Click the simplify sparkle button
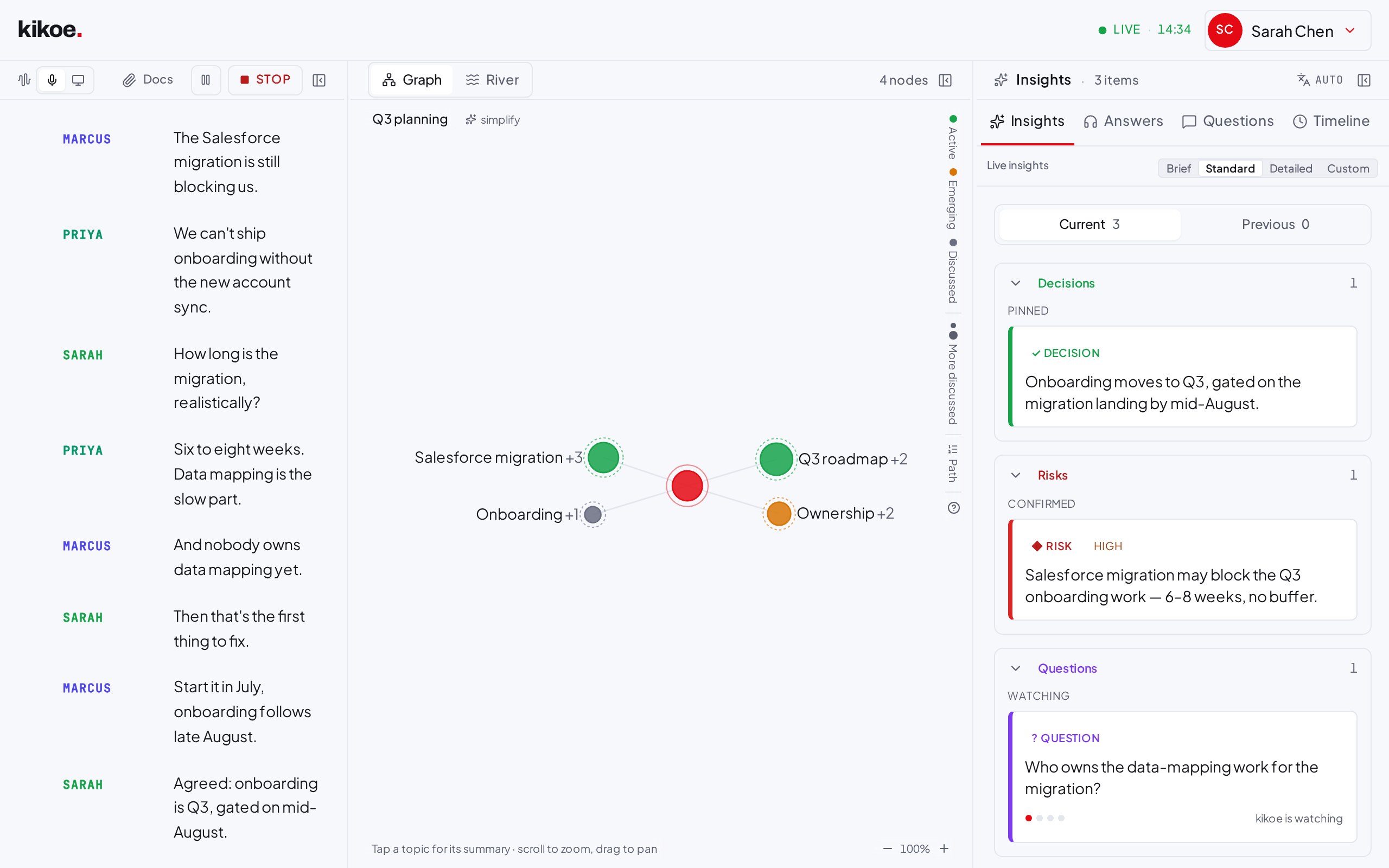 (493, 119)
